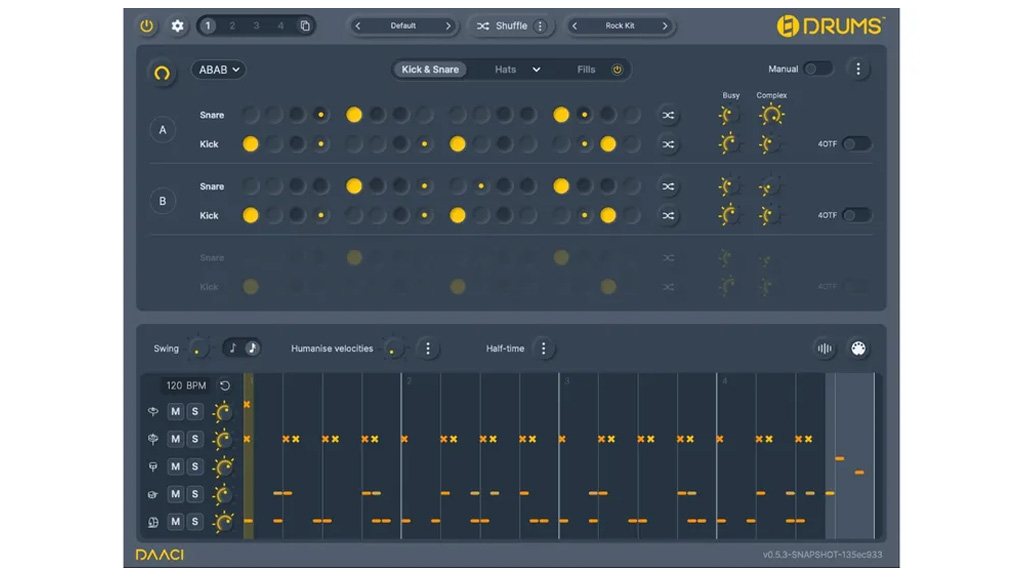Viewport: 1024px width, 576px height.
Task: Solo the kick drum track
Action: [195, 521]
